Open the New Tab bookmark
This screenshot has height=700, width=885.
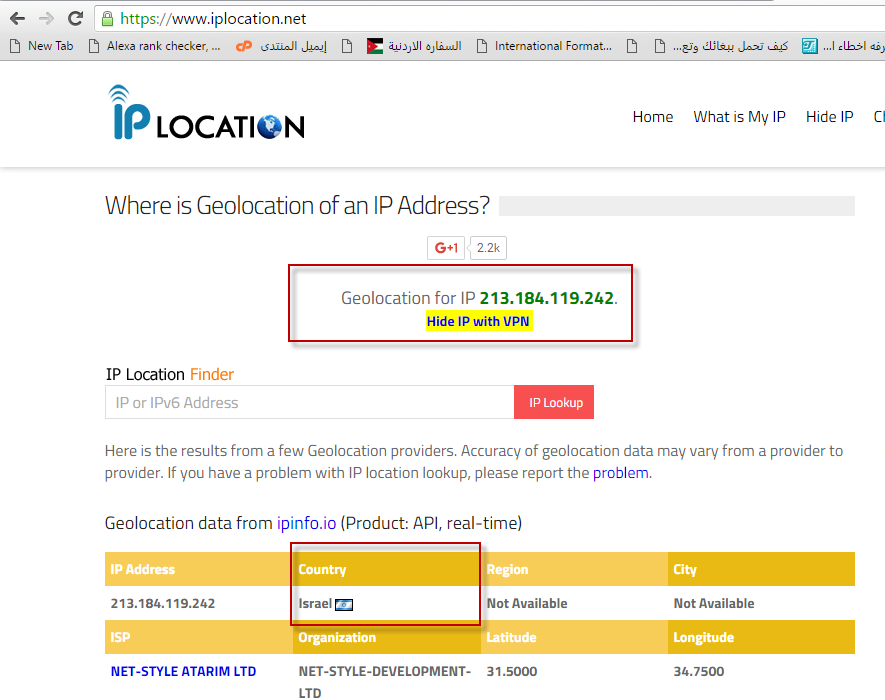42,46
